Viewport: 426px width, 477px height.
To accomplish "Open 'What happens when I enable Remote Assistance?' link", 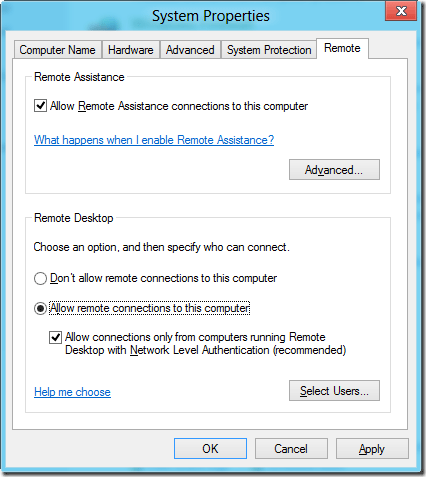I will (x=154, y=140).
